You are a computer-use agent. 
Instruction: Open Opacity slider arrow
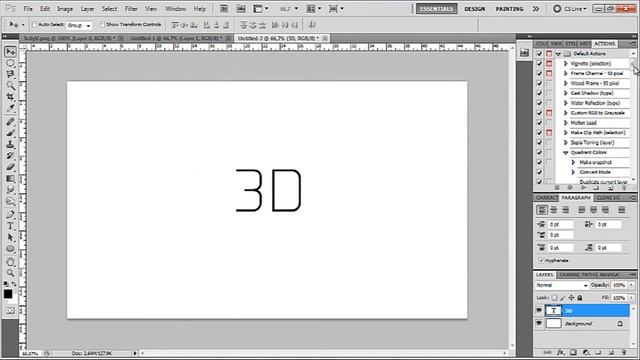tap(631, 285)
